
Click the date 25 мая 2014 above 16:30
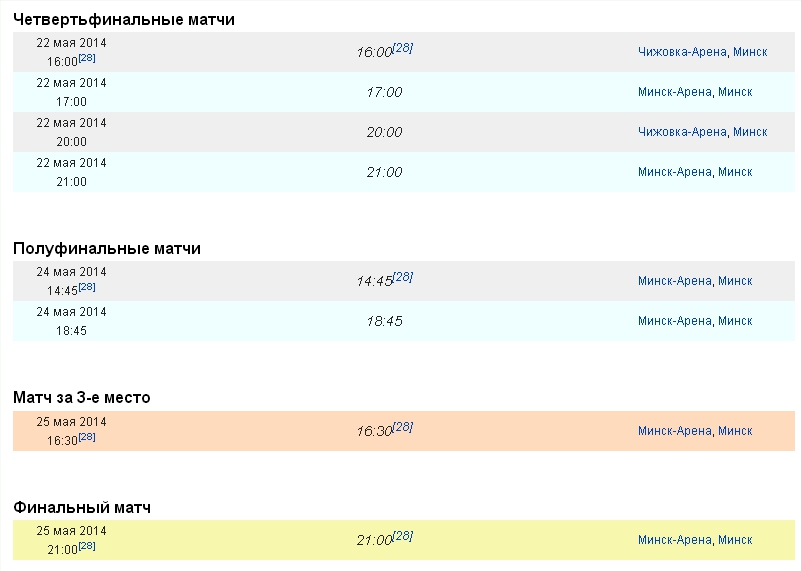72,422
